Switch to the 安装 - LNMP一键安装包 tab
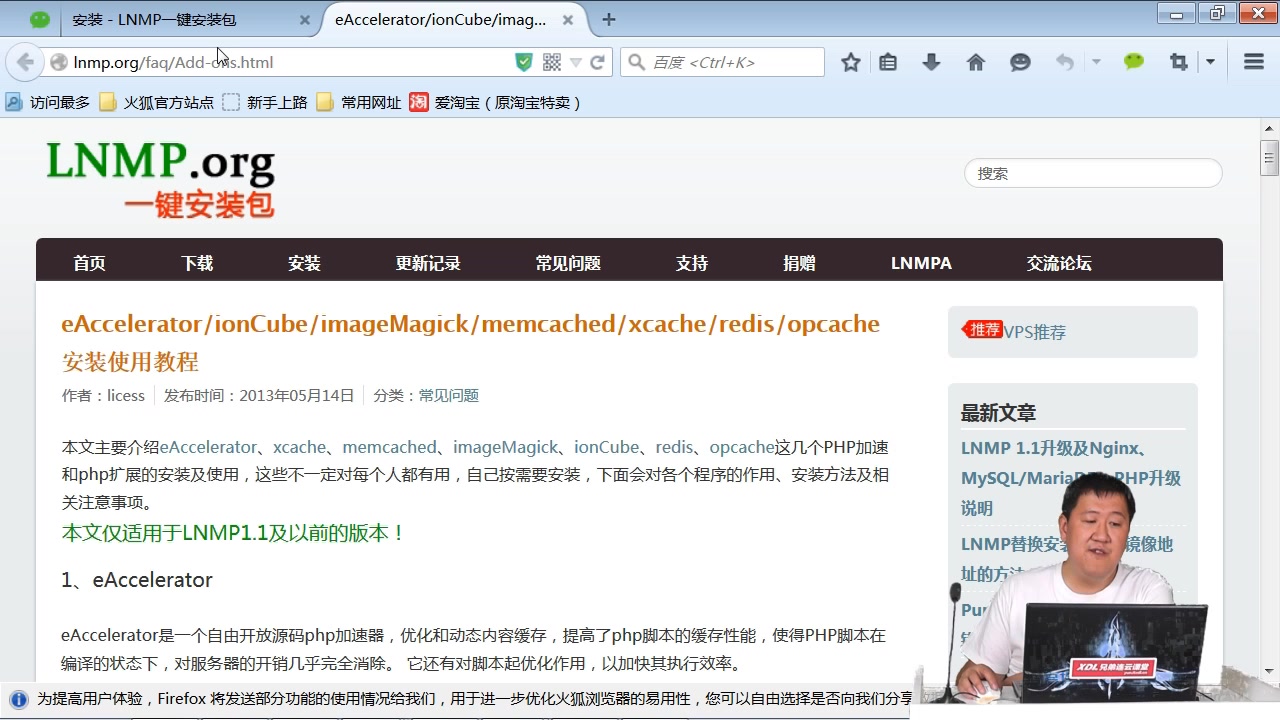 point(192,19)
